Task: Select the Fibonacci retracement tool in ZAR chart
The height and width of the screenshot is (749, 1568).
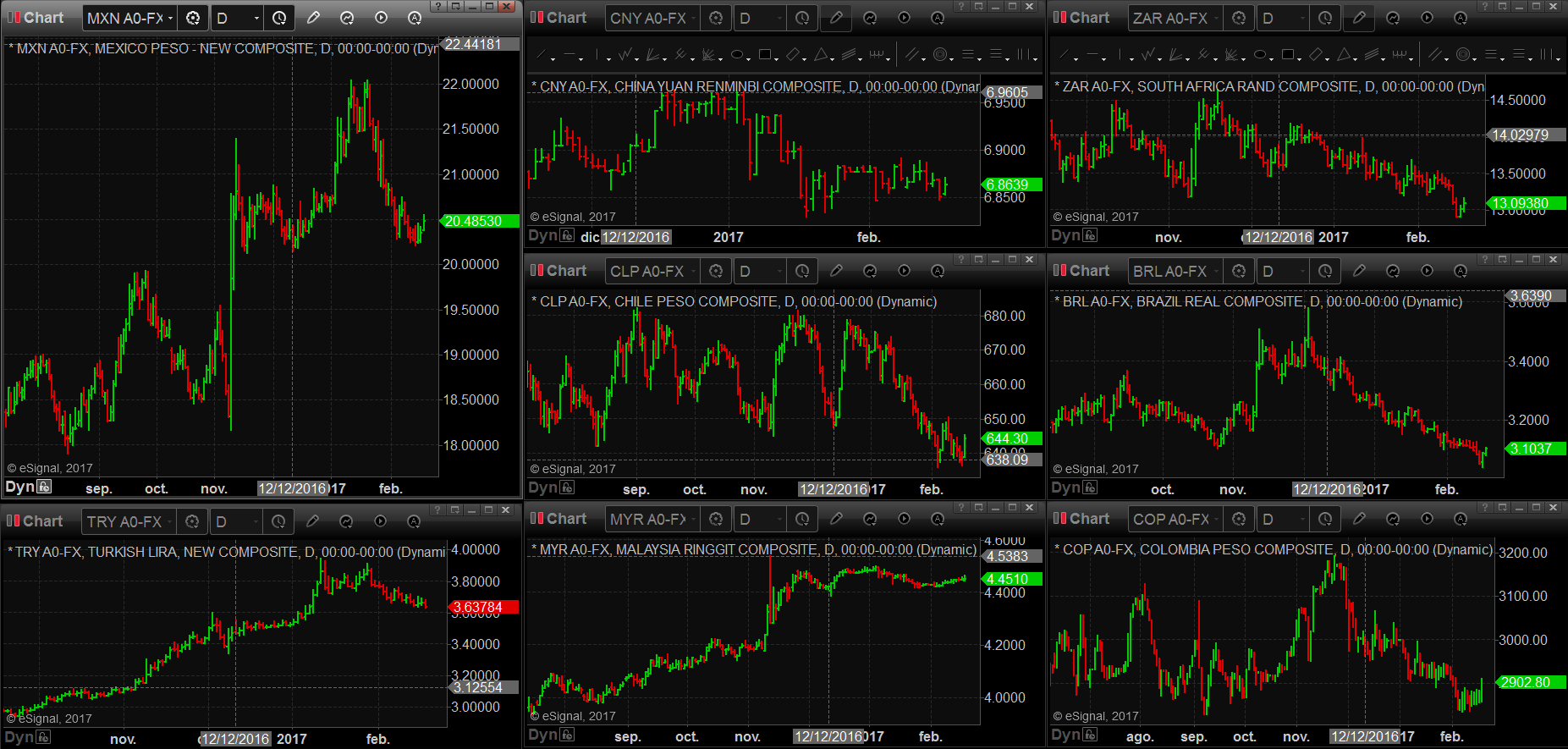Action: click(1493, 55)
